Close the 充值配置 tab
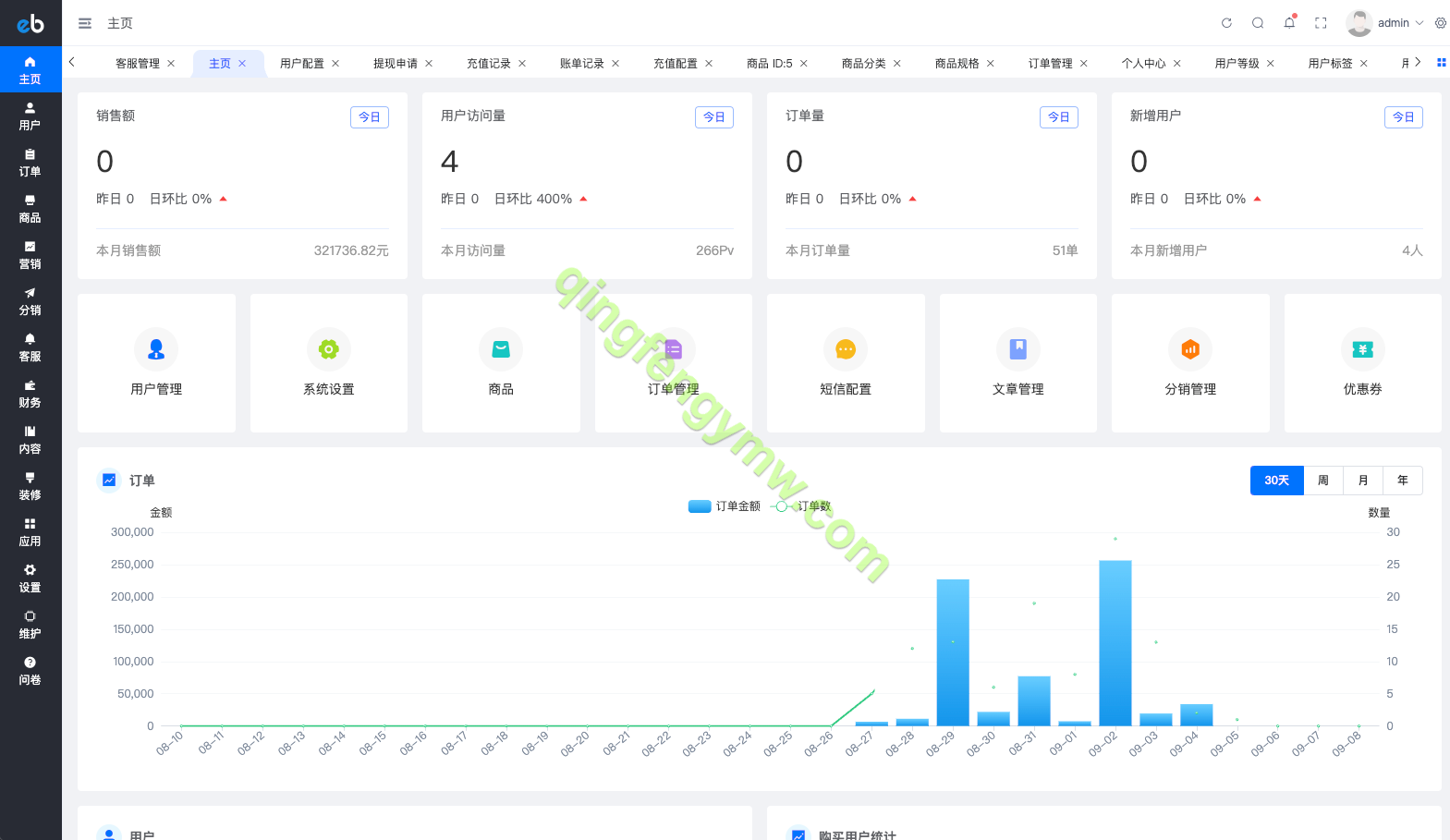 [x=709, y=64]
